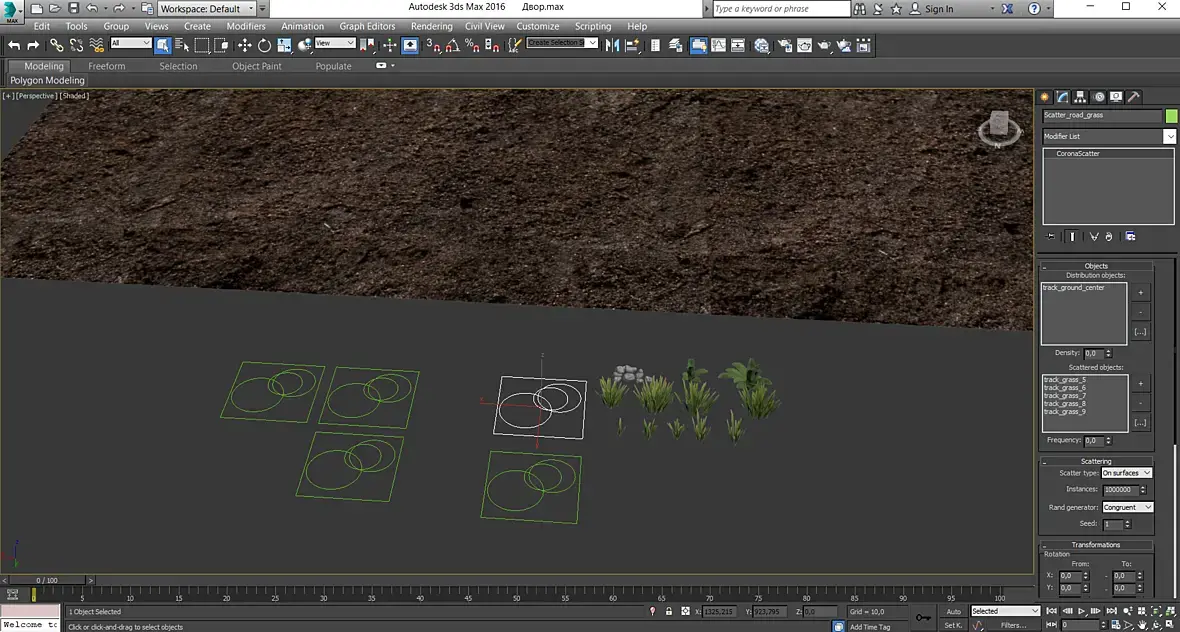Open Select by Name dialog

(x=182, y=45)
